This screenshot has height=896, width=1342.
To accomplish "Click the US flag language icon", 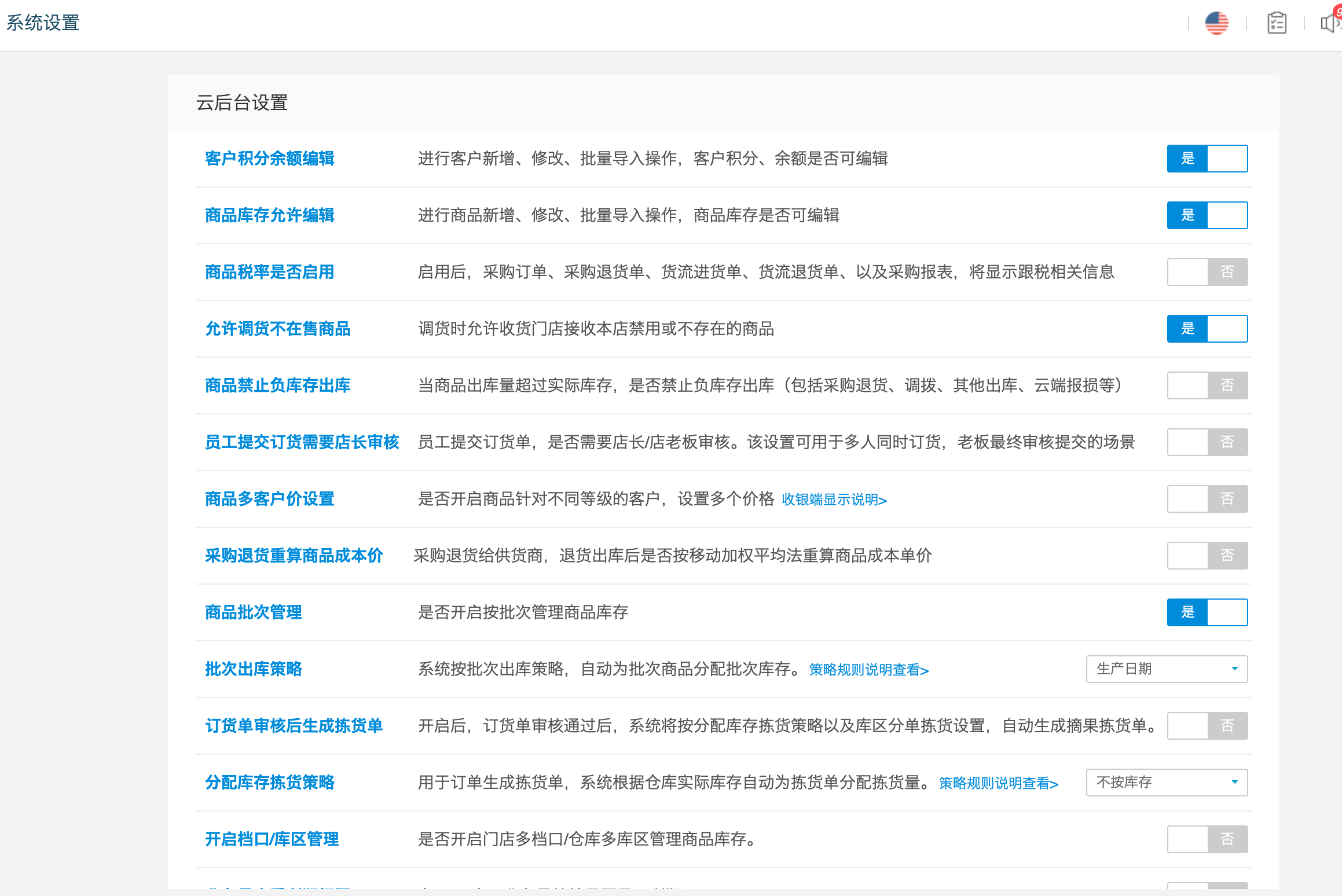I will tap(1216, 23).
